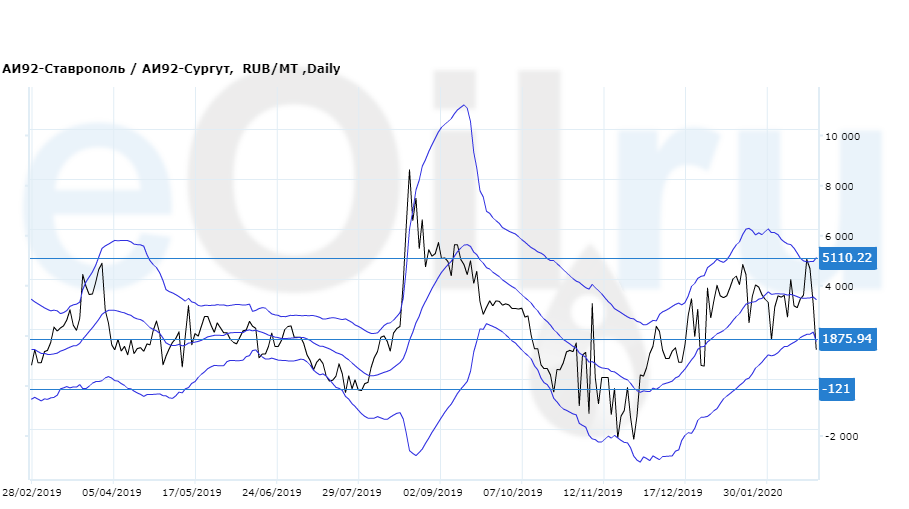The width and height of the screenshot is (909, 509).
Task: Click the 10 000 value on the price axis
Action: 842,137
